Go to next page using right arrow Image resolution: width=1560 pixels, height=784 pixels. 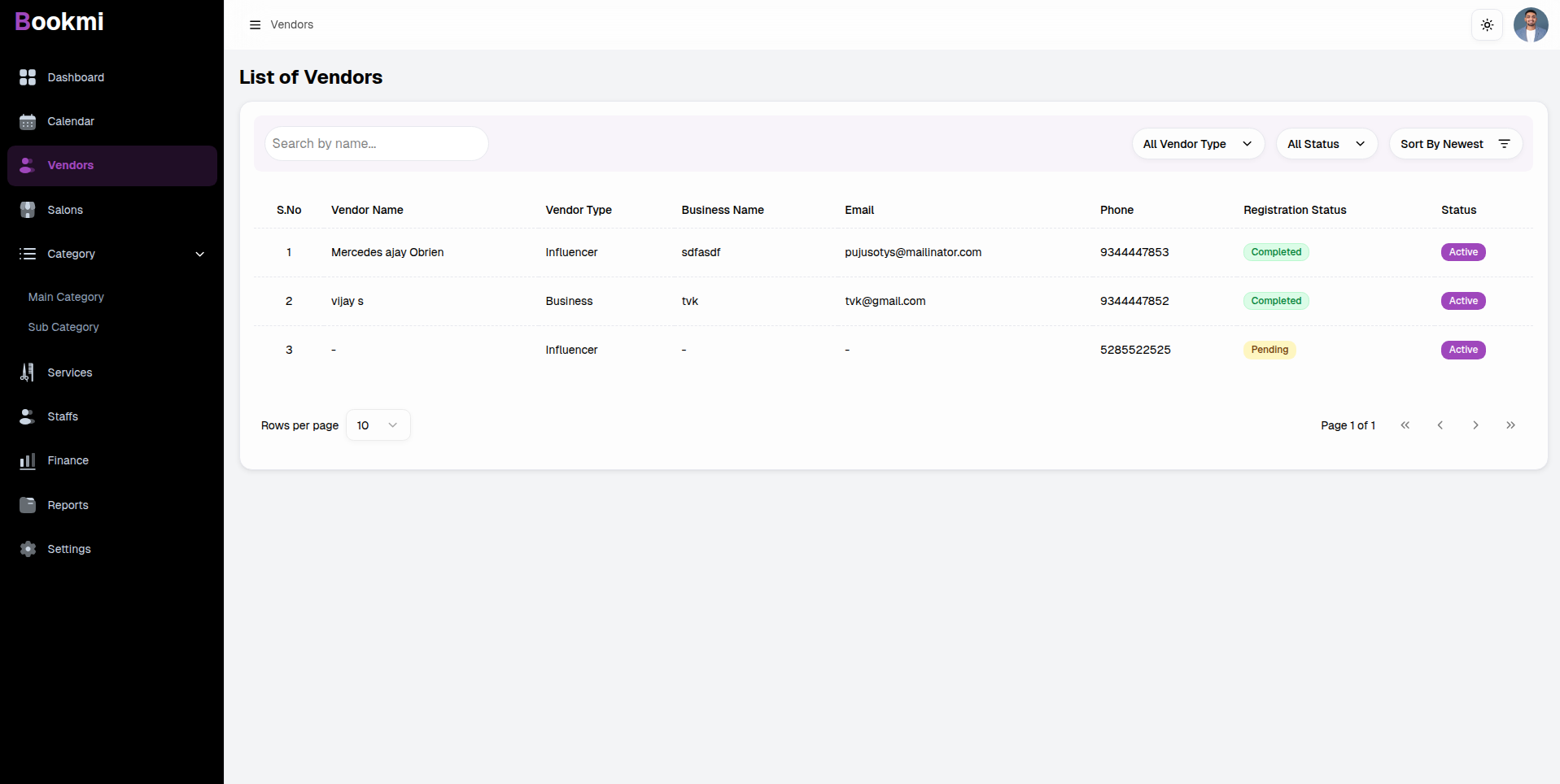[1475, 425]
